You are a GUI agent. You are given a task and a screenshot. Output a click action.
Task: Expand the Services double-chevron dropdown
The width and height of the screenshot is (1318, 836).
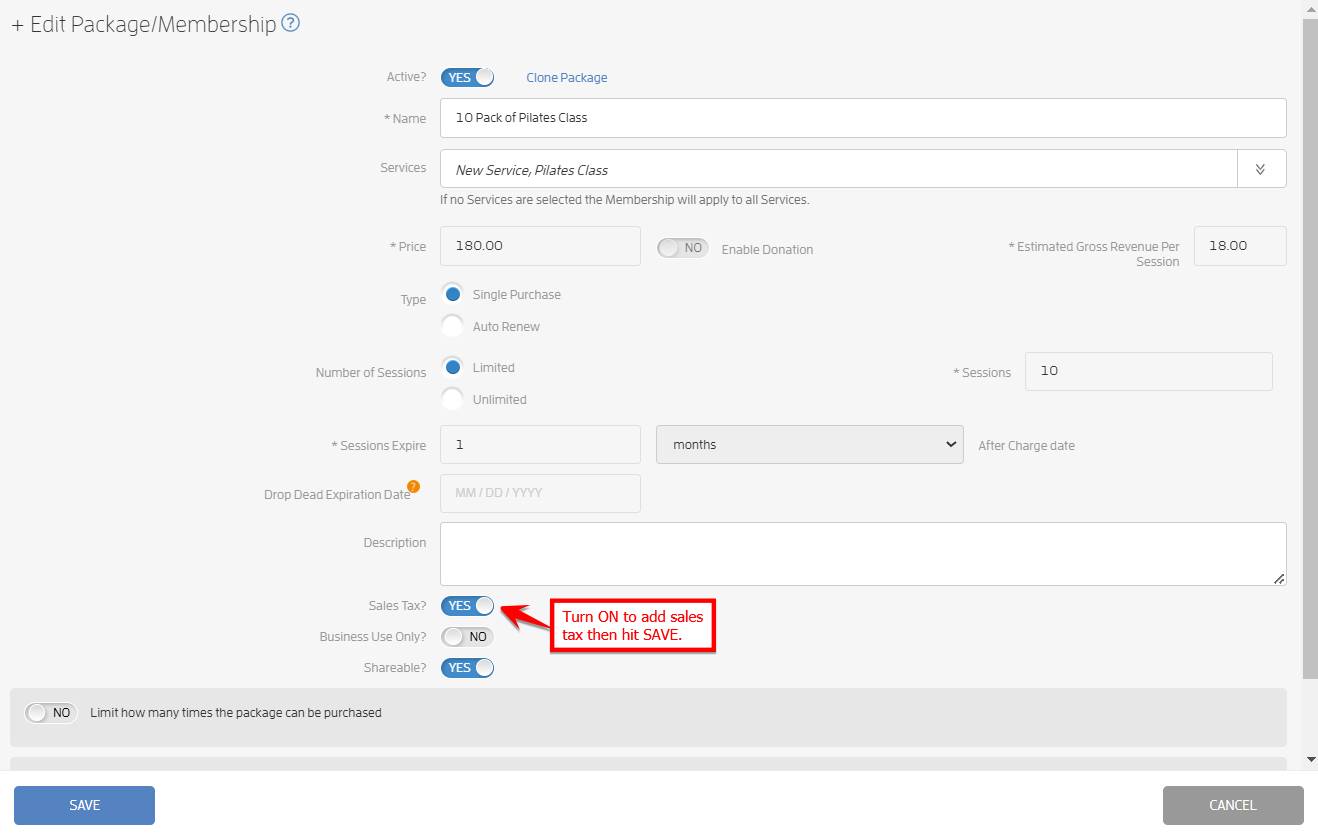coord(1261,169)
